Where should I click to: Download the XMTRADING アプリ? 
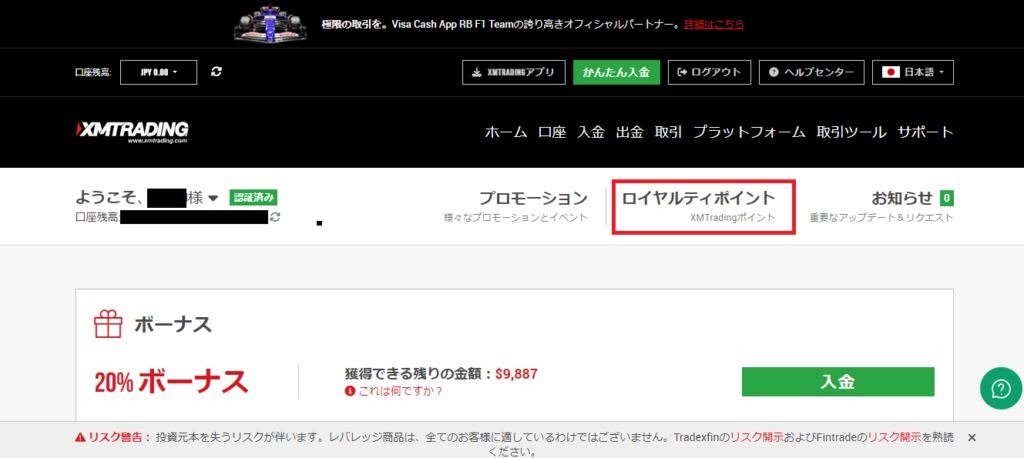point(513,72)
